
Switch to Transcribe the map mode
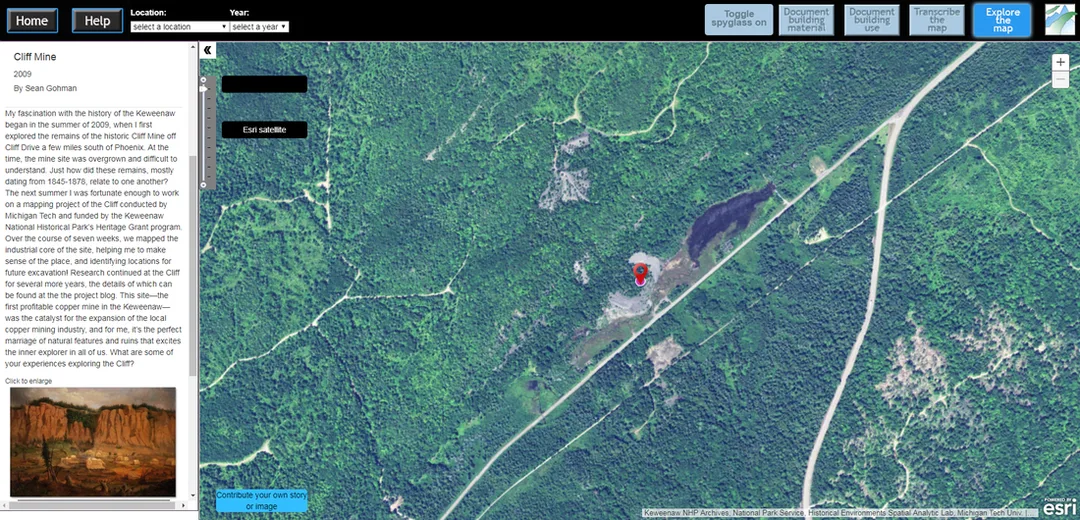point(937,19)
